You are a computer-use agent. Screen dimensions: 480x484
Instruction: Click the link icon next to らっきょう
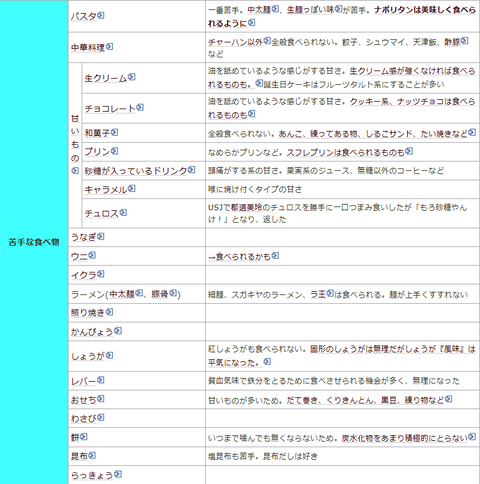coord(118,474)
